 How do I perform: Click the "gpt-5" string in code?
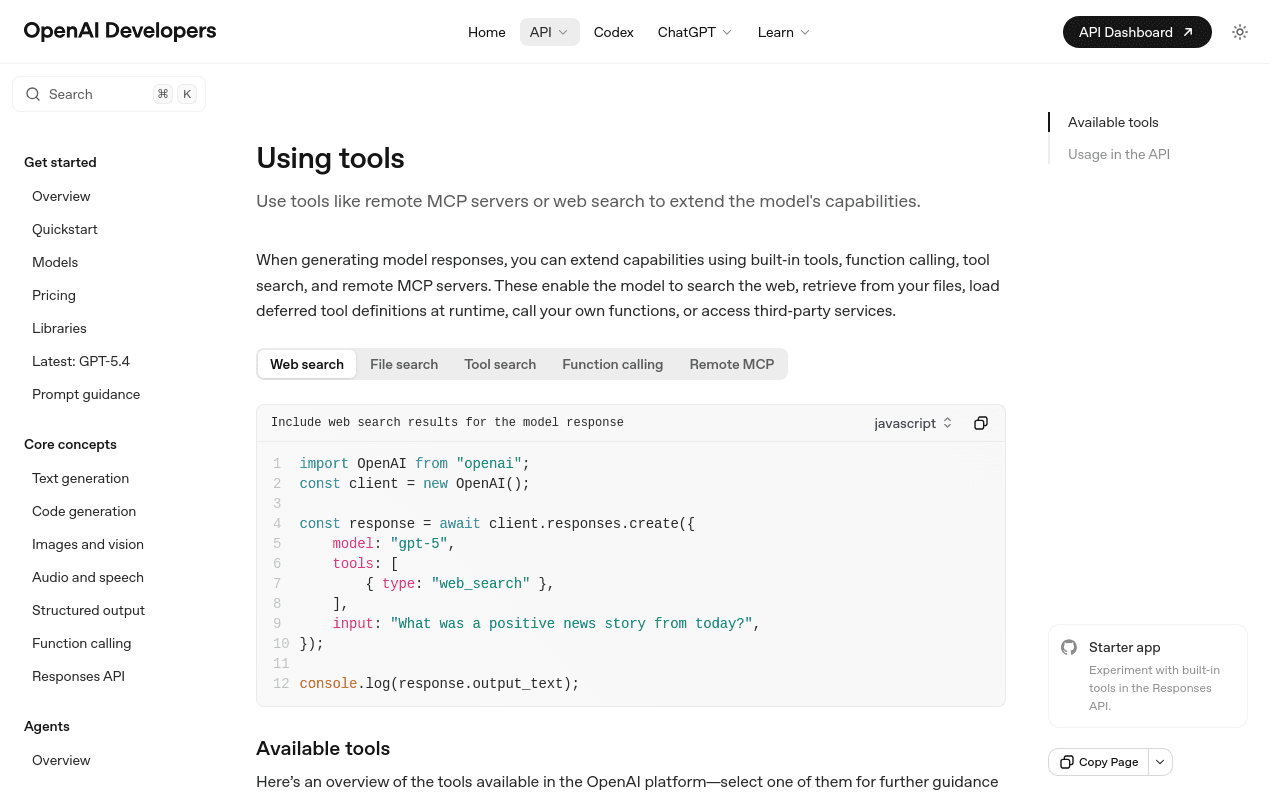point(419,543)
